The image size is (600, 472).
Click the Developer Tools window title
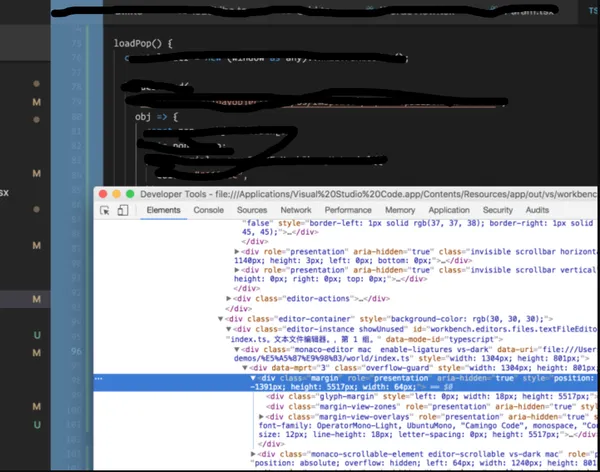point(368,194)
